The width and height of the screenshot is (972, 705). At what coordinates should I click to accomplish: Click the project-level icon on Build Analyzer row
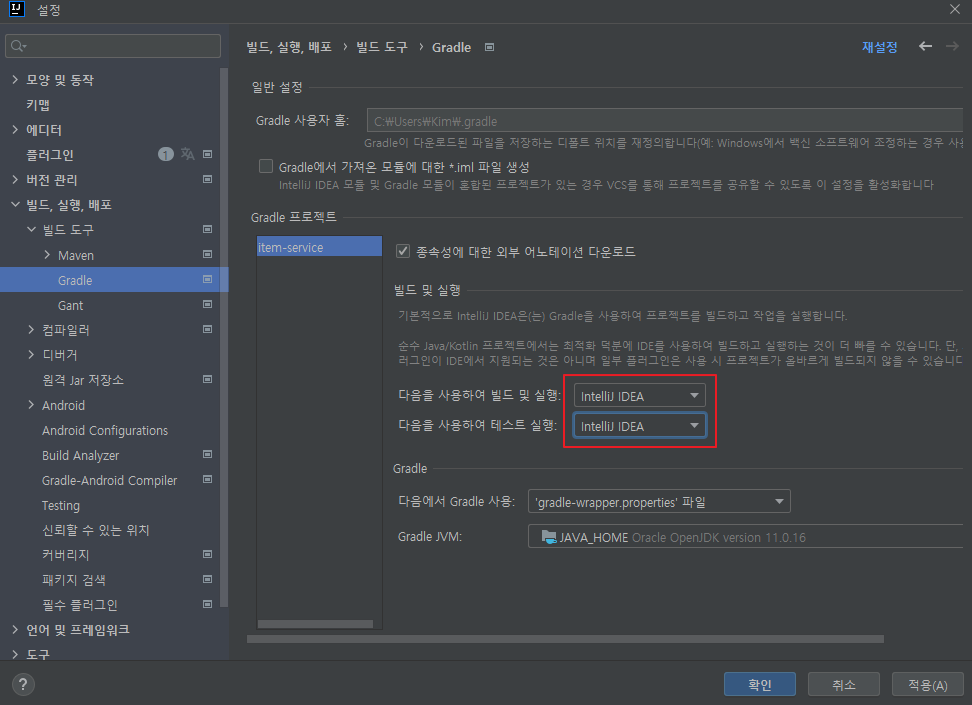point(208,454)
